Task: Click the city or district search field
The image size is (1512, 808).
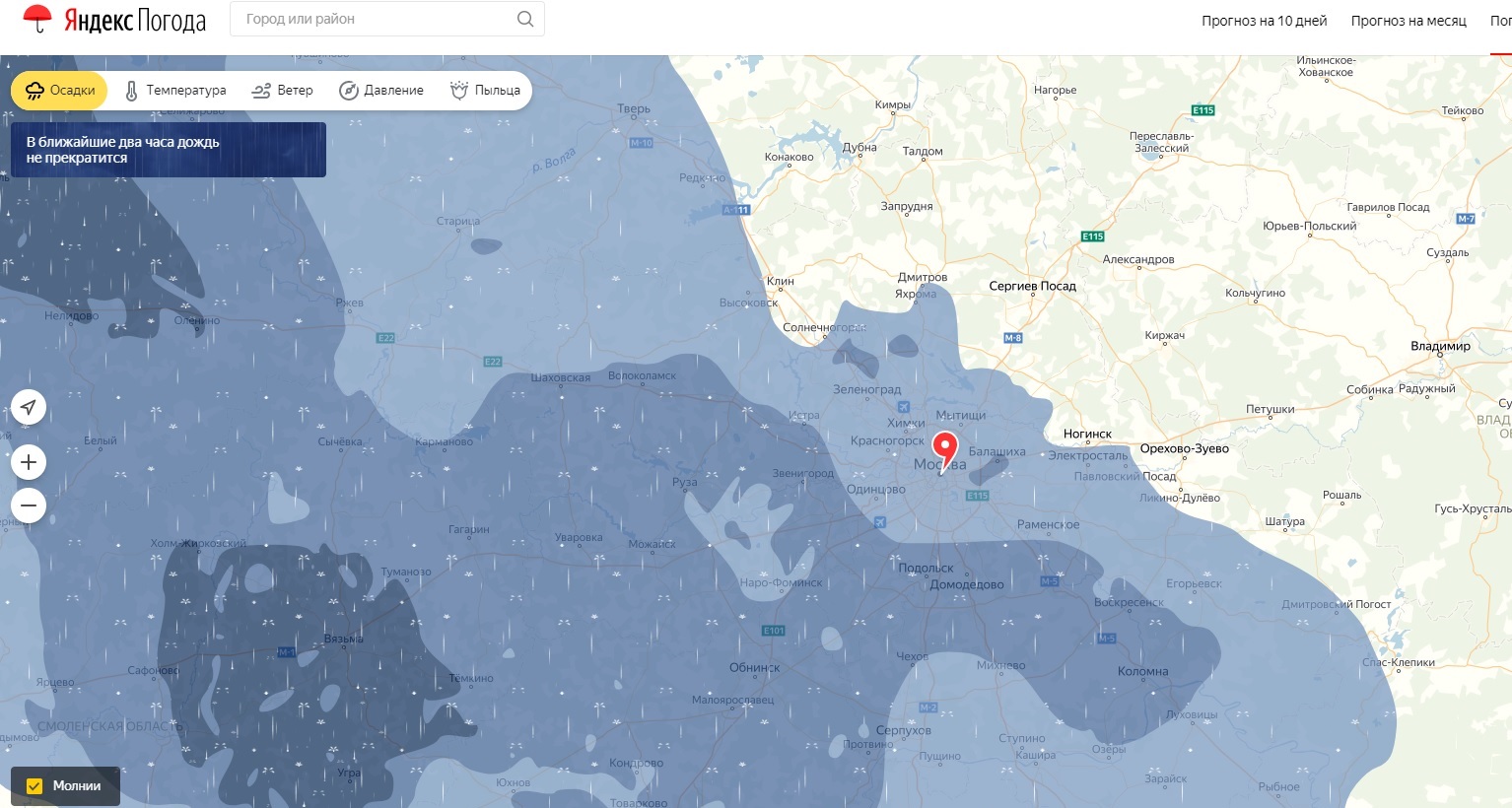Action: (x=375, y=19)
